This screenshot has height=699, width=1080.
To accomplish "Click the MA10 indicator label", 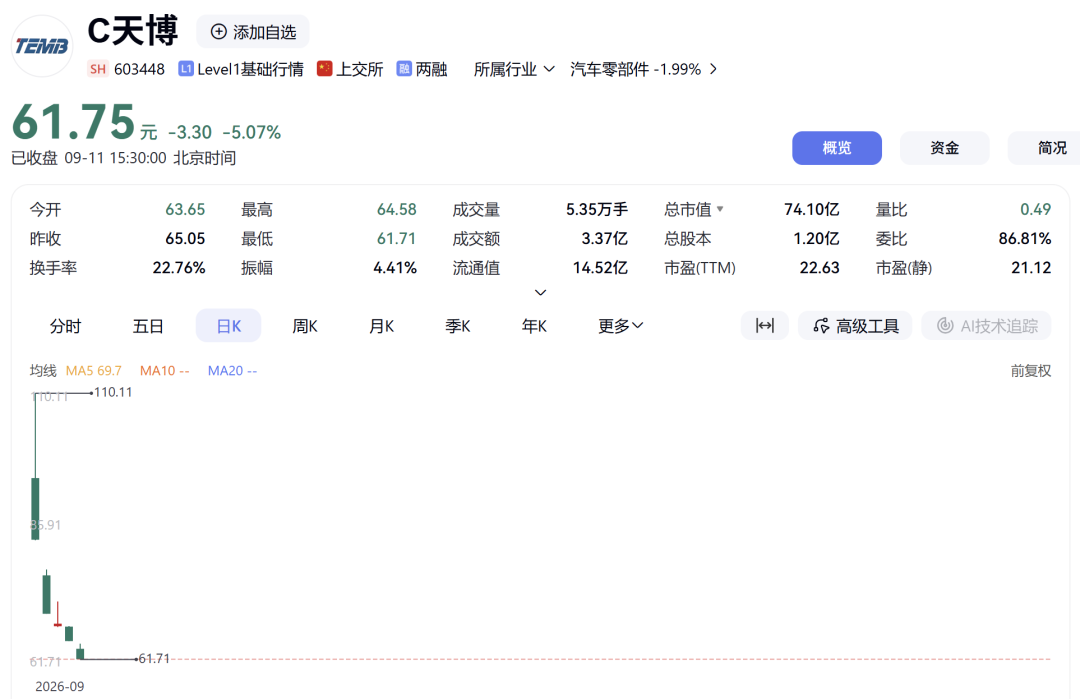I will click(165, 371).
